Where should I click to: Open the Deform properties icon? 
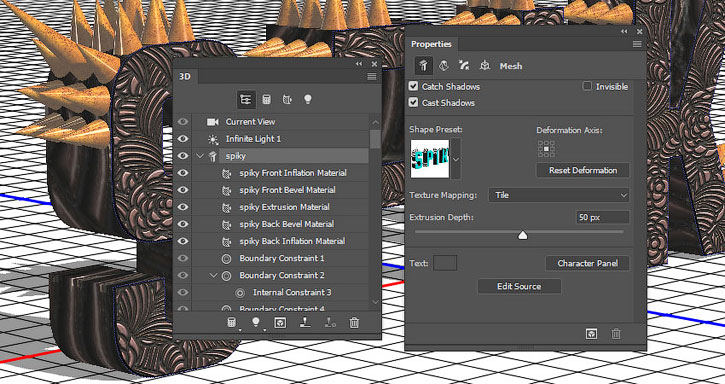click(444, 66)
